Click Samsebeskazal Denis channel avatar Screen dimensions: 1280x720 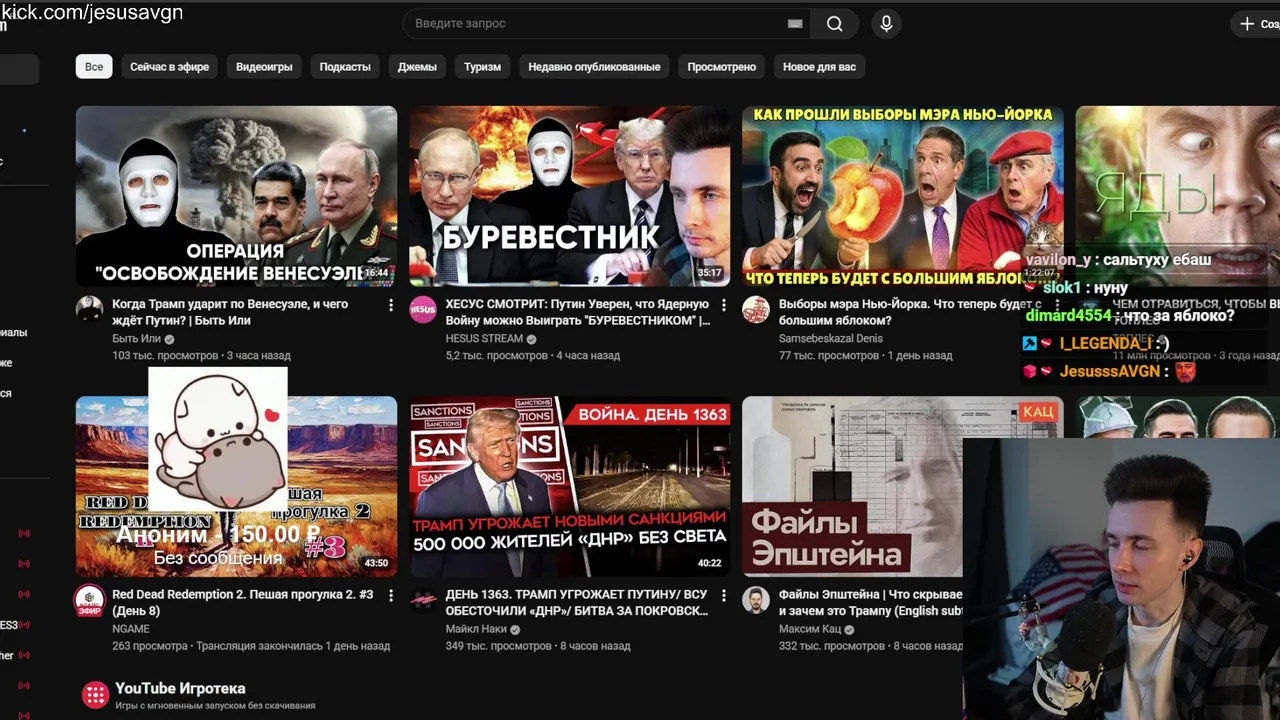pyautogui.click(x=756, y=310)
